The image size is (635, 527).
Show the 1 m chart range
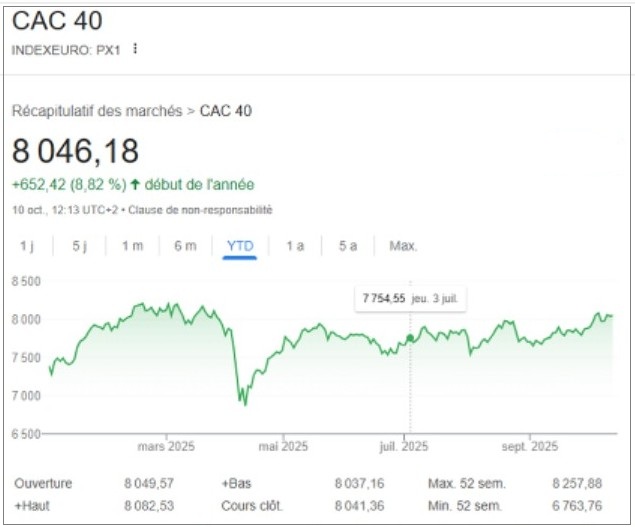point(132,246)
